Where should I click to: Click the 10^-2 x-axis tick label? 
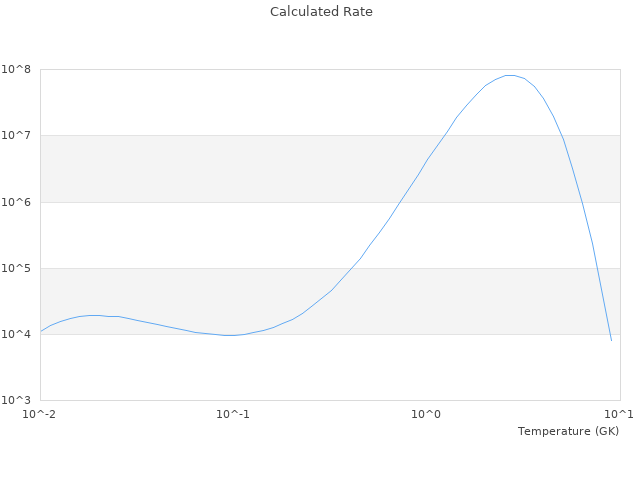40,414
